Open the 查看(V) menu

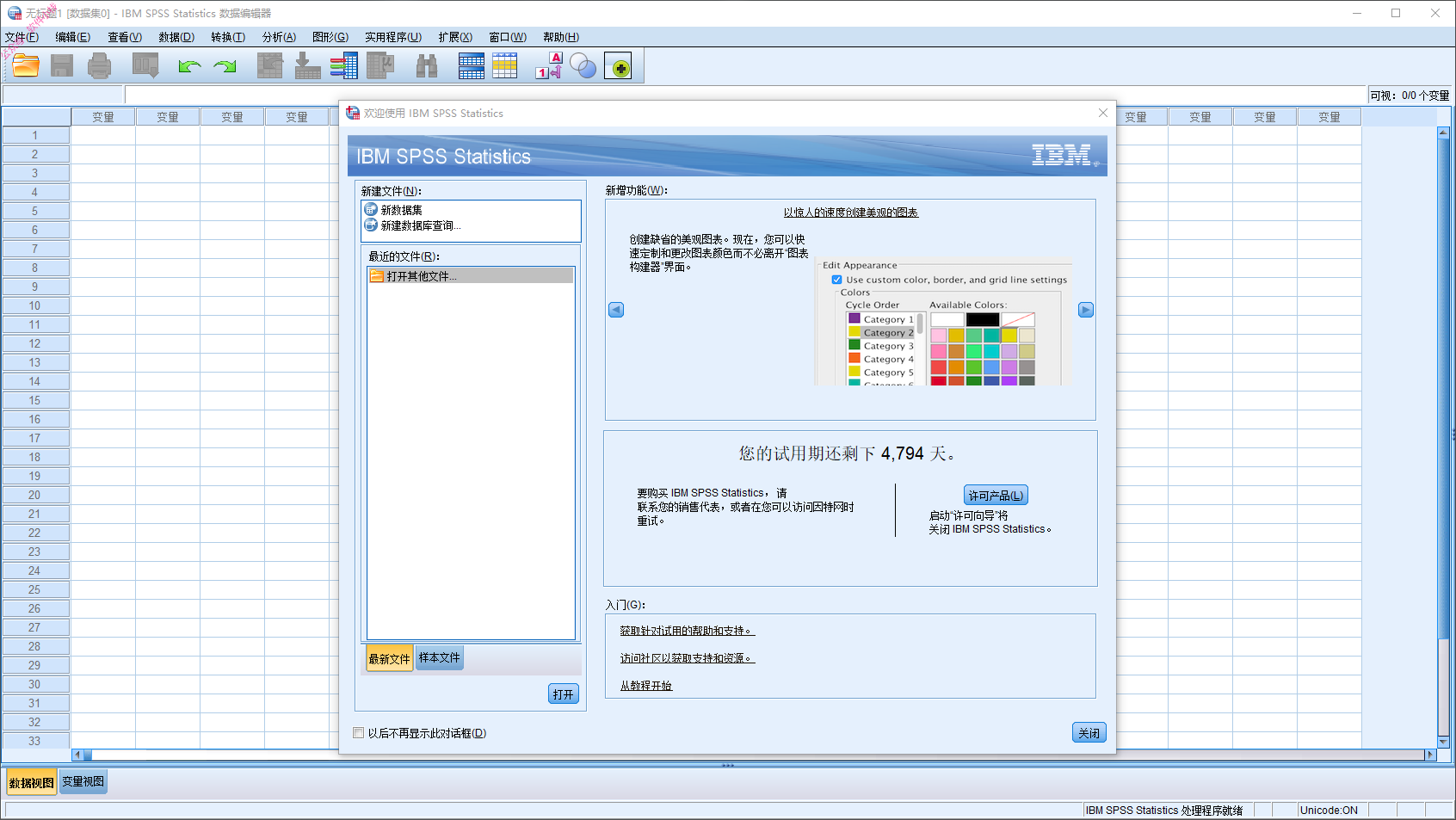pyautogui.click(x=125, y=37)
